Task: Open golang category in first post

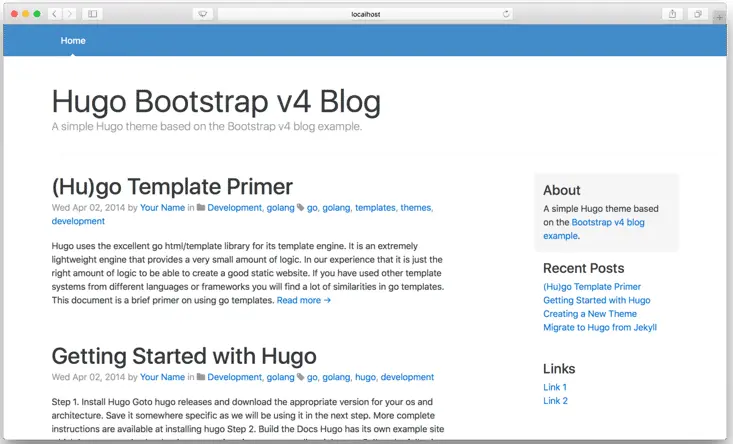Action: (280, 208)
